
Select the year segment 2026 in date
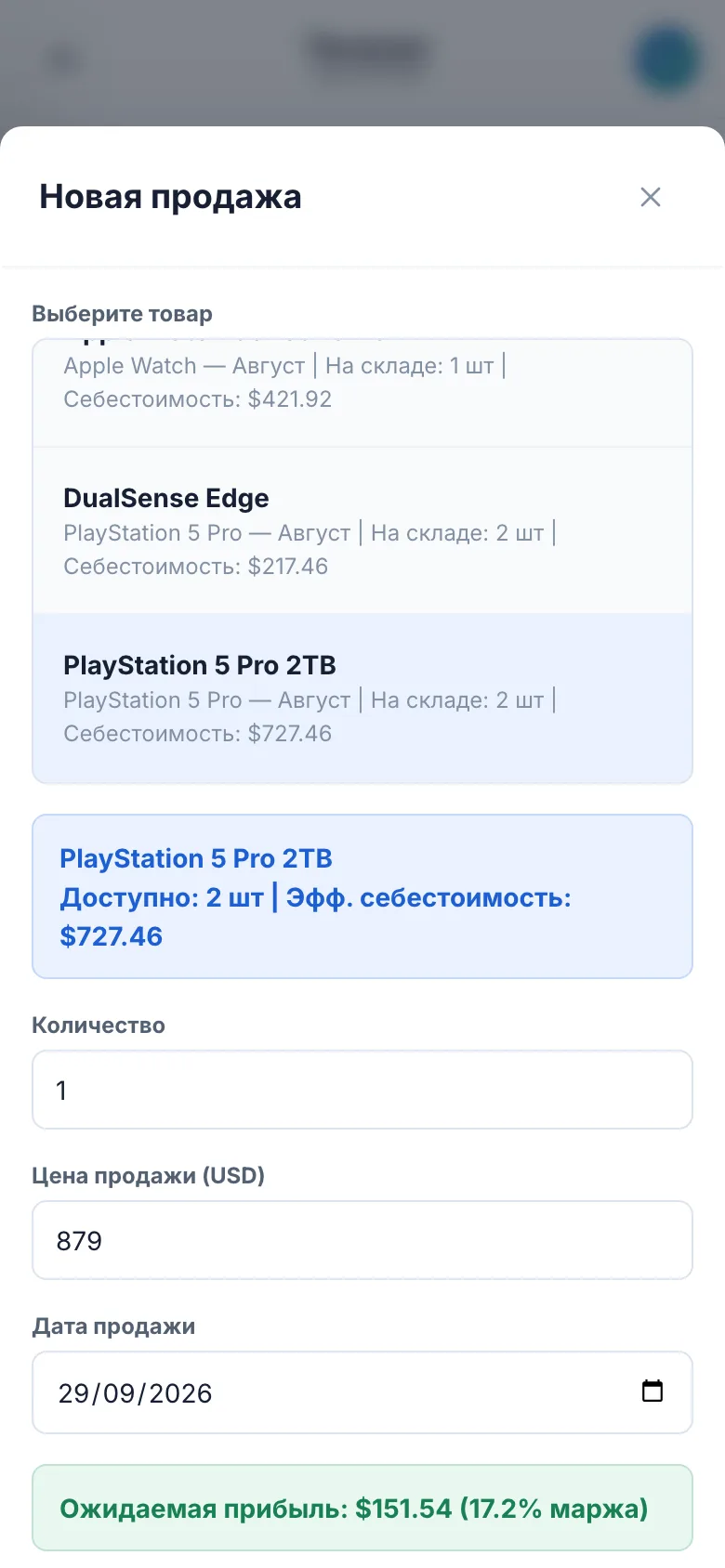point(180,1393)
